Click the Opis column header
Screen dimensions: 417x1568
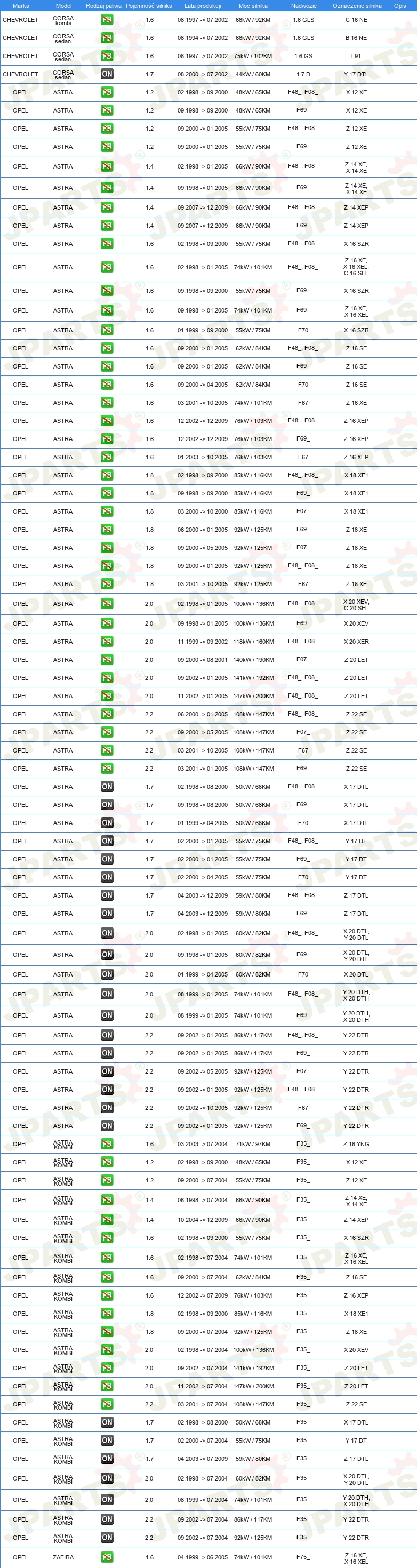400,6
